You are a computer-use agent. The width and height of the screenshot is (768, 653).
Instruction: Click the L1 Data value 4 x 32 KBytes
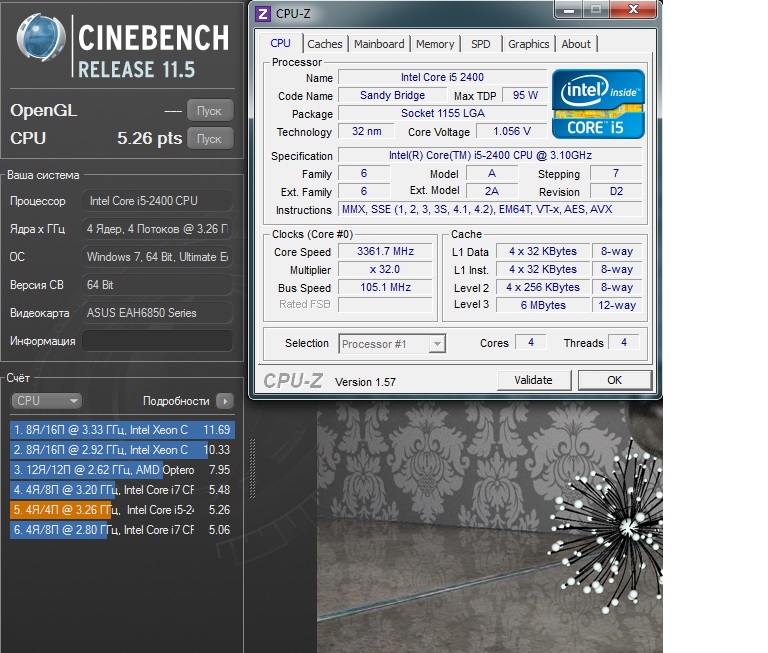pos(543,251)
